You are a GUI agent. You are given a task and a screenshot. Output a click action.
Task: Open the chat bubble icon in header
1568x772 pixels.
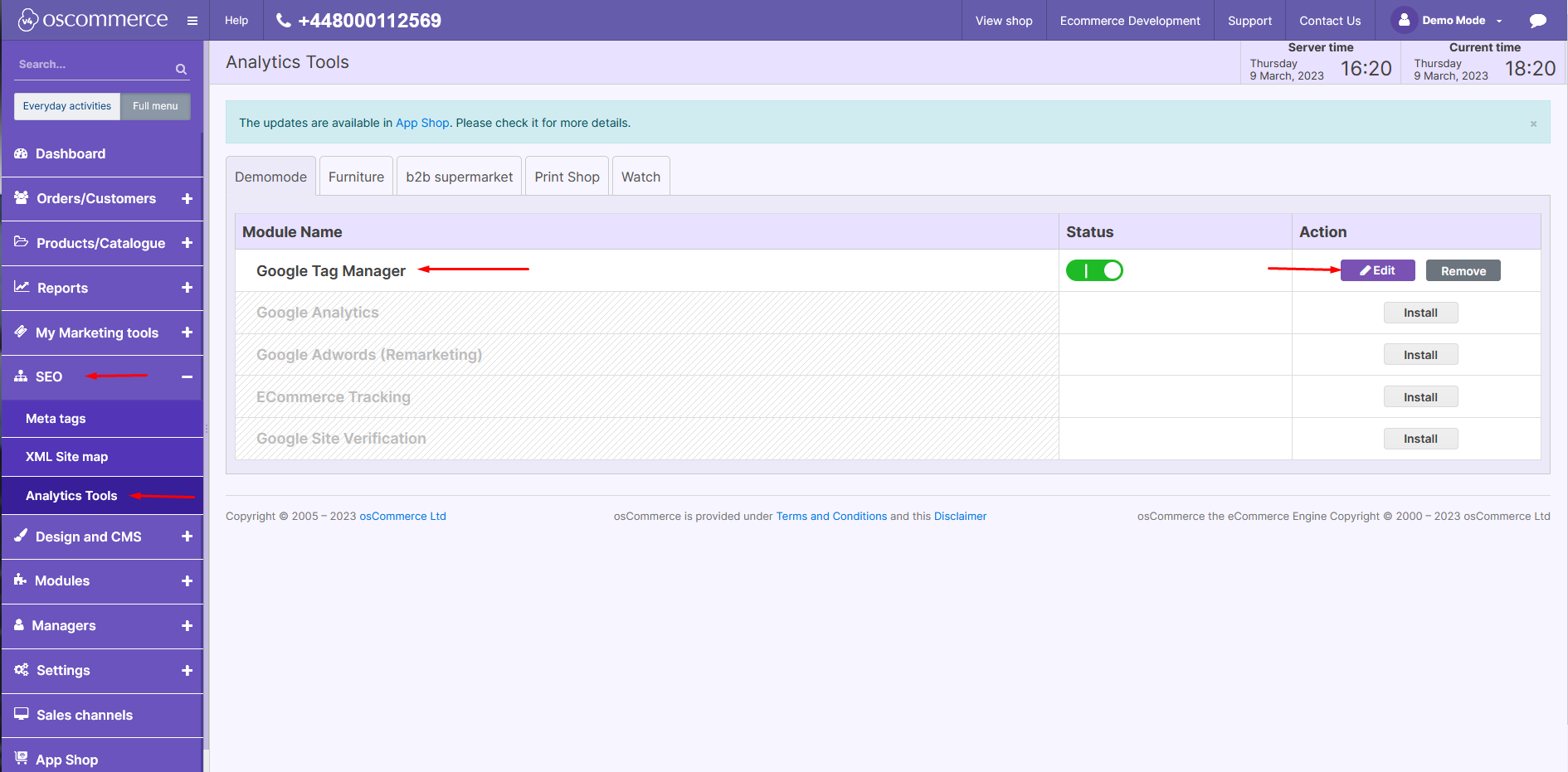point(1537,21)
